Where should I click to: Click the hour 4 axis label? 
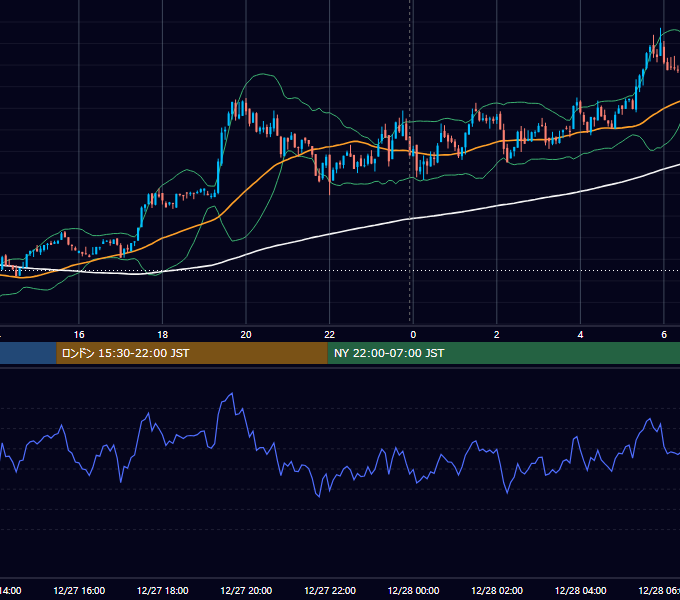tap(580, 335)
